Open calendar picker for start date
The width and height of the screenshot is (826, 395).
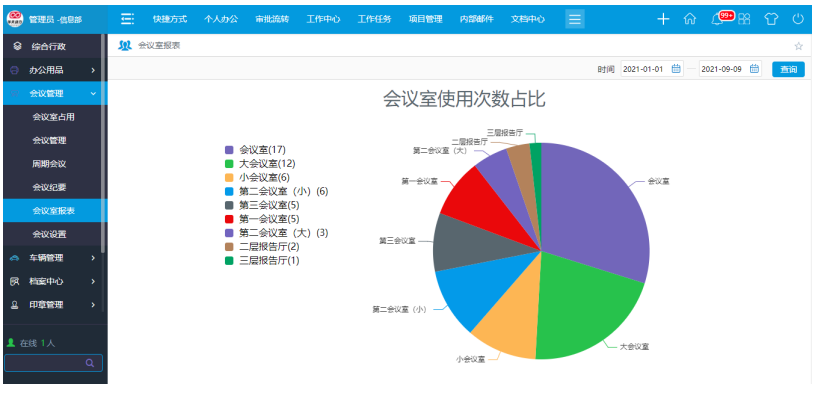(x=676, y=68)
